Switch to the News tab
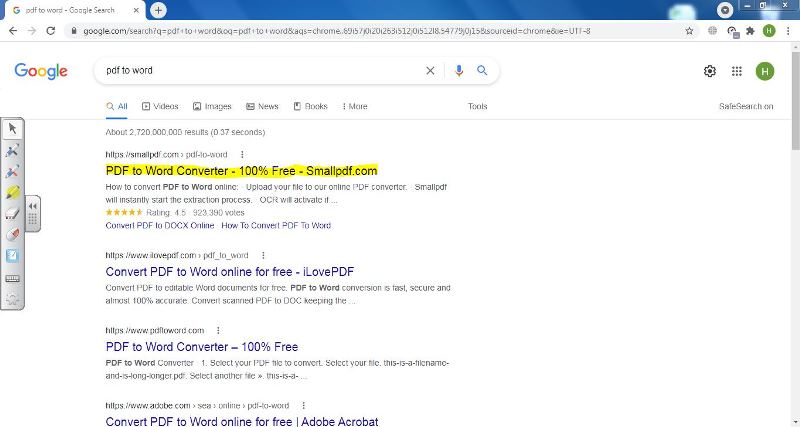Image resolution: width=800 pixels, height=427 pixels. 262,107
